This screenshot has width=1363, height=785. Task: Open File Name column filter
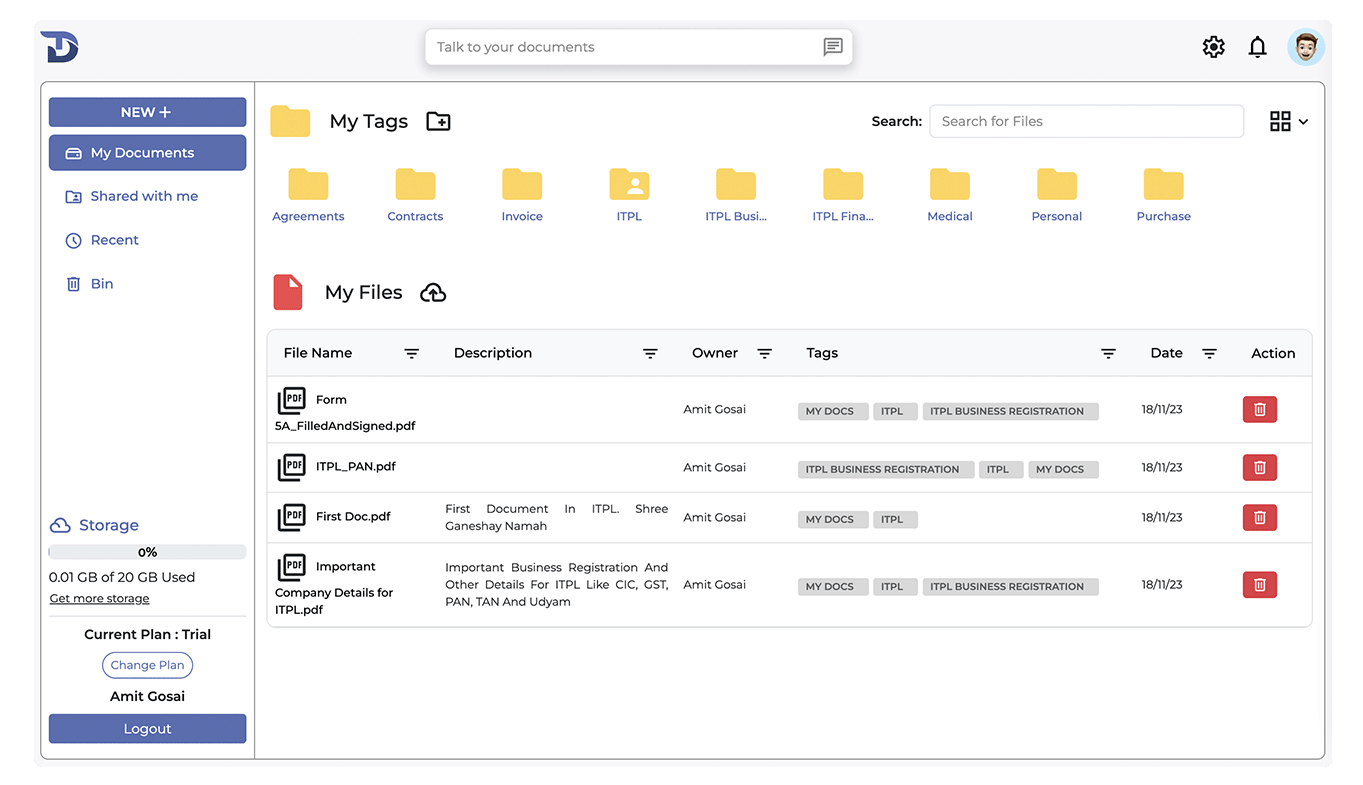[x=412, y=354]
